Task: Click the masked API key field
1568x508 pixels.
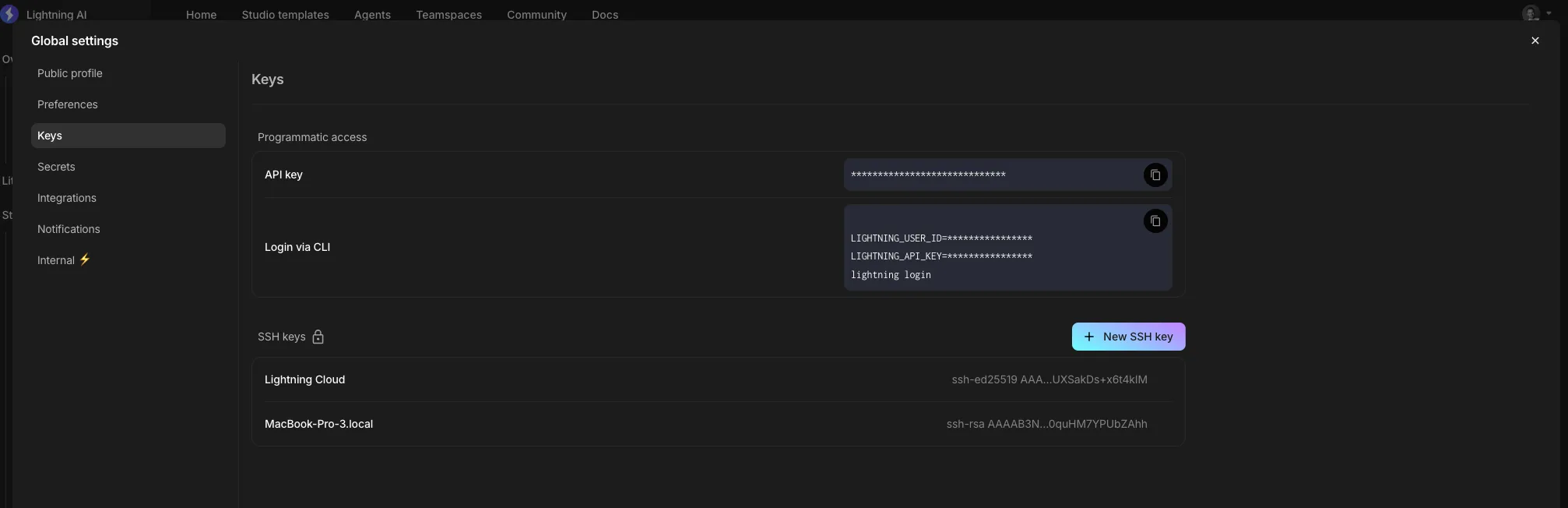Action: [x=1007, y=175]
